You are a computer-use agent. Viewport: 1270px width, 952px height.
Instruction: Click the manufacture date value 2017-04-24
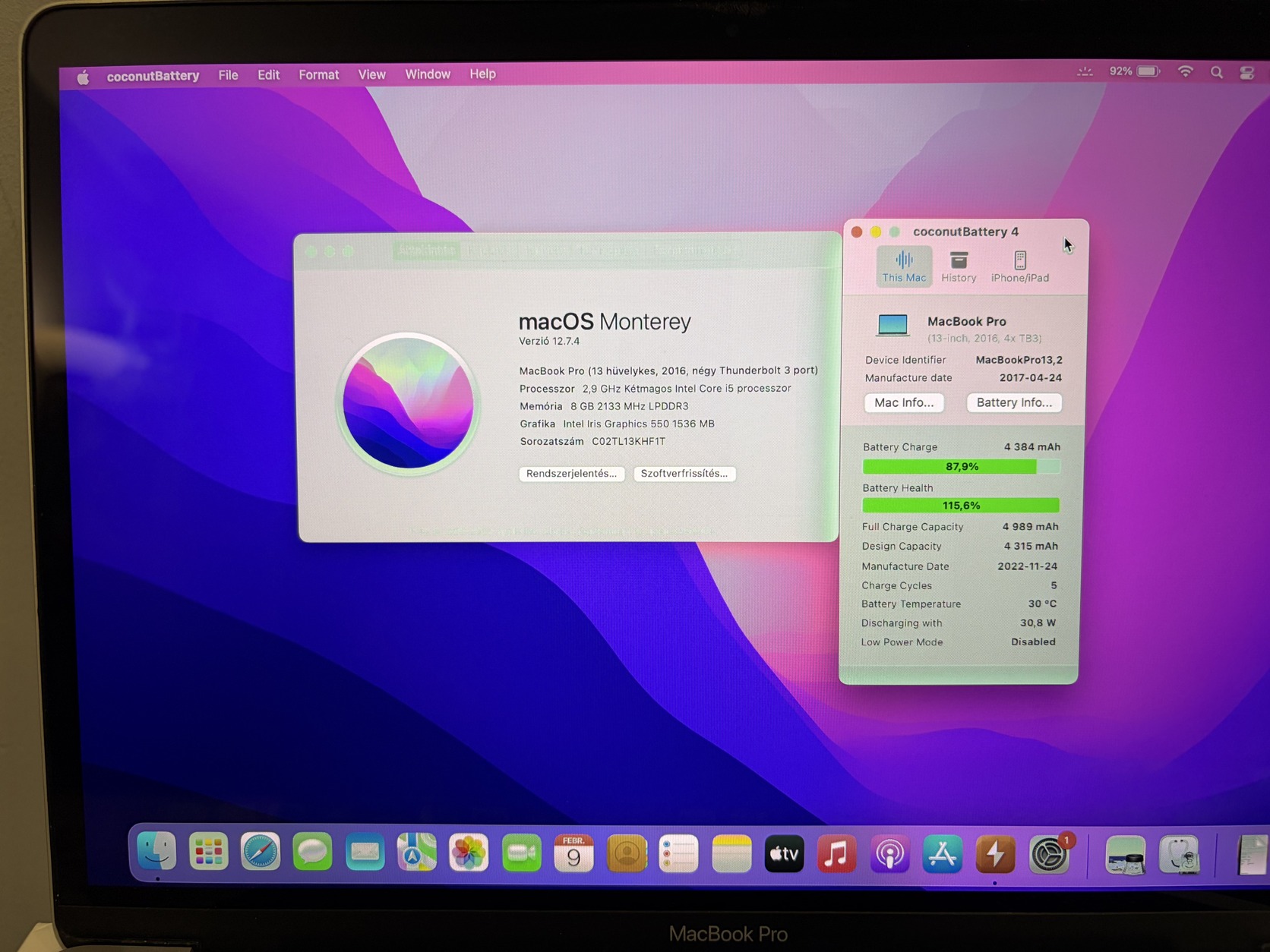click(x=1031, y=377)
